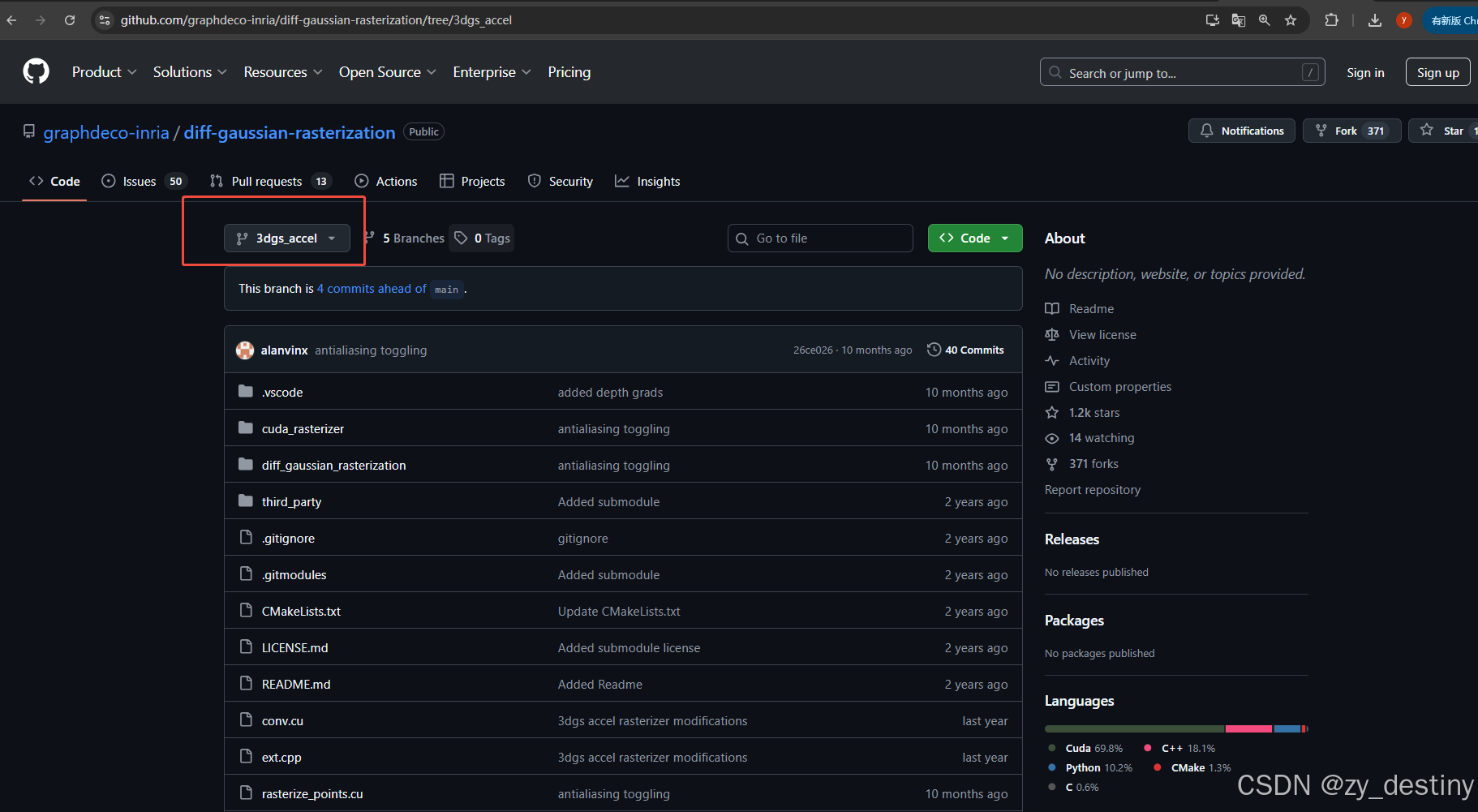Click the Custom properties note icon
The height and width of the screenshot is (812, 1478).
tap(1052, 386)
